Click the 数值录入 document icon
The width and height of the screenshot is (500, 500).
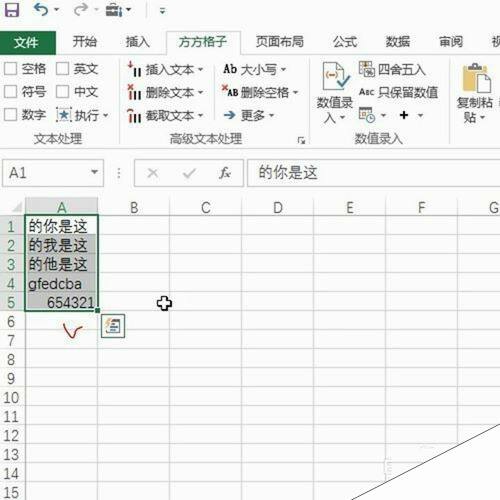pyautogui.click(x=336, y=76)
